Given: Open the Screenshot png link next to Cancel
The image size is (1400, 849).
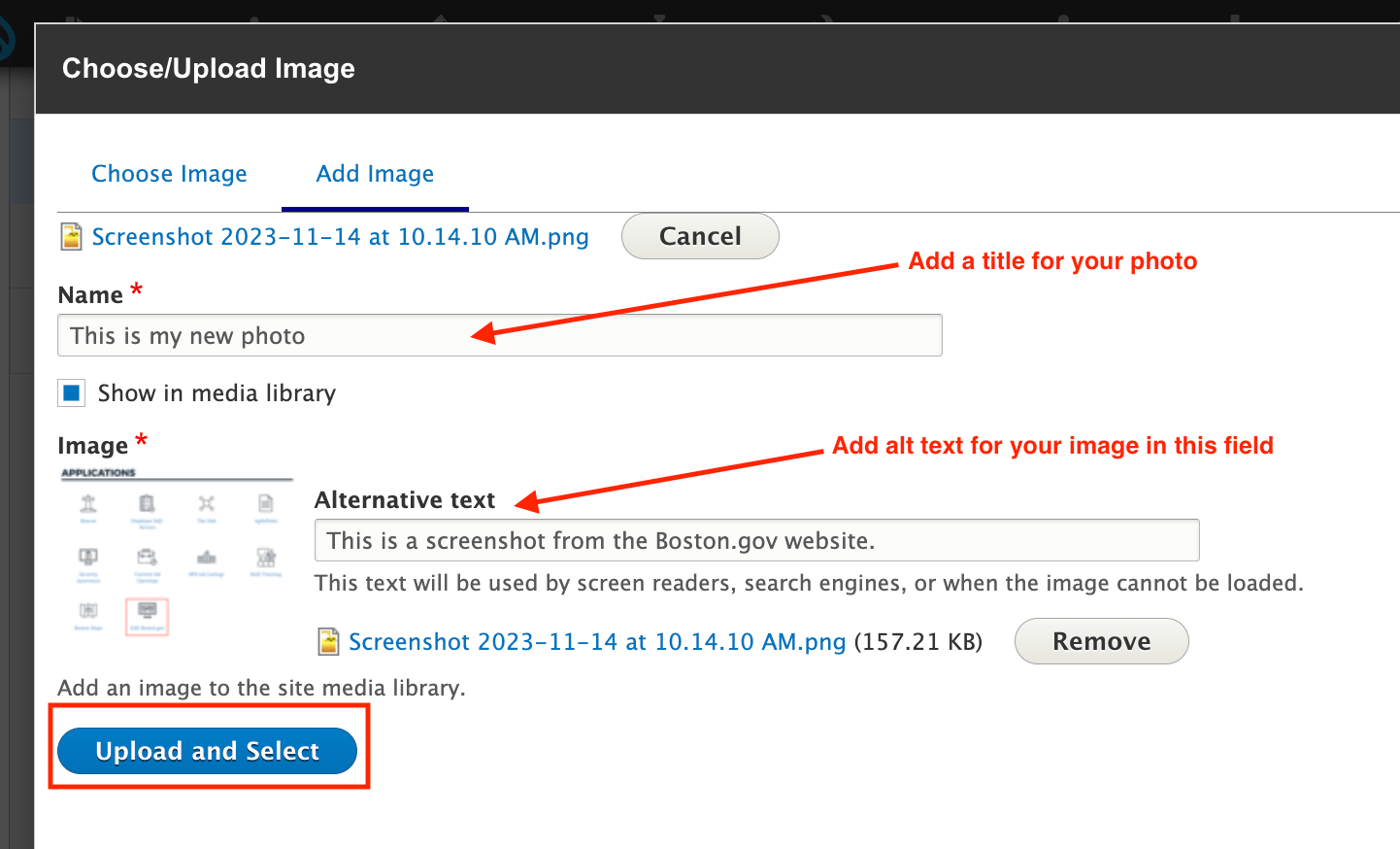Looking at the screenshot, I should pyautogui.click(x=340, y=237).
